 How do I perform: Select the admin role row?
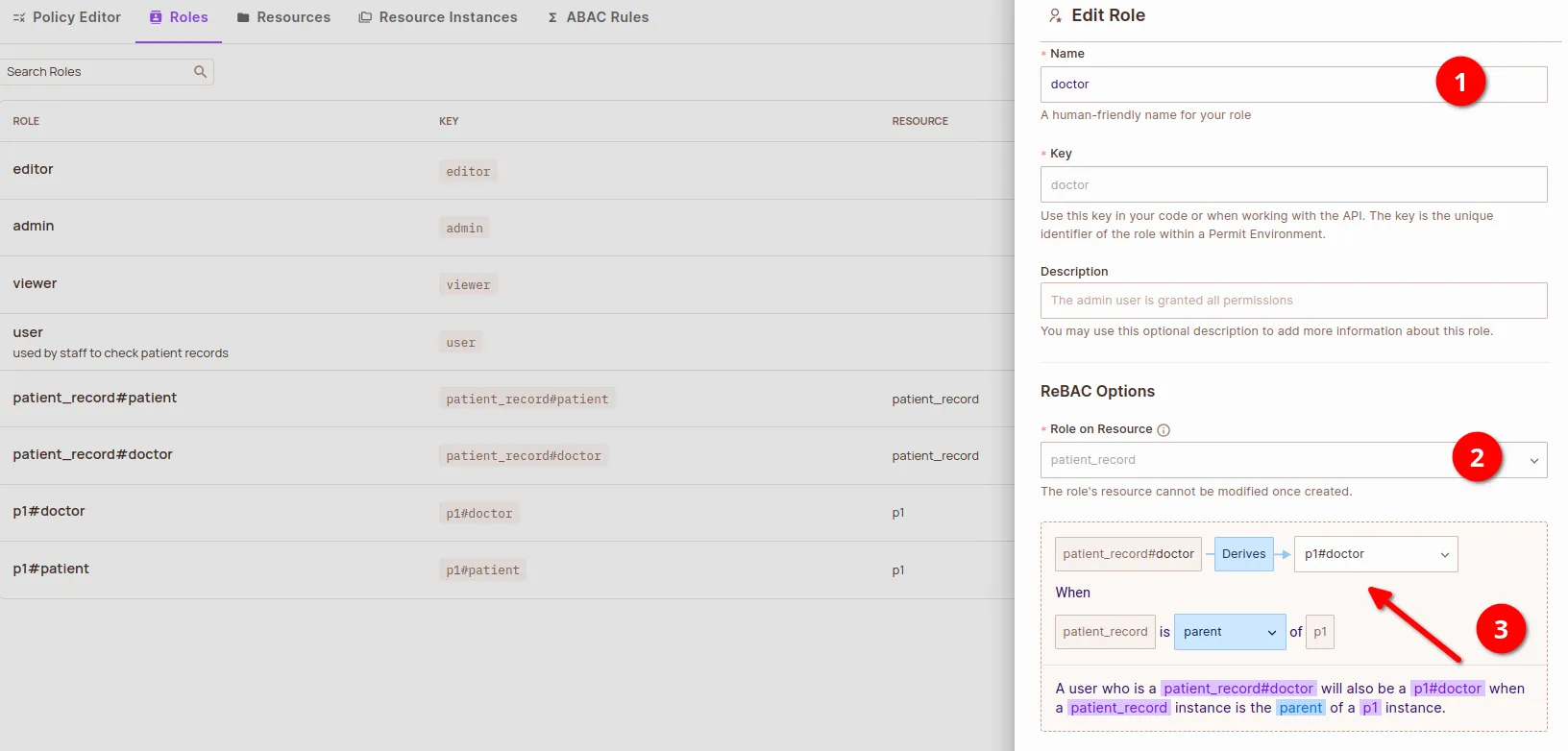click(x=34, y=226)
